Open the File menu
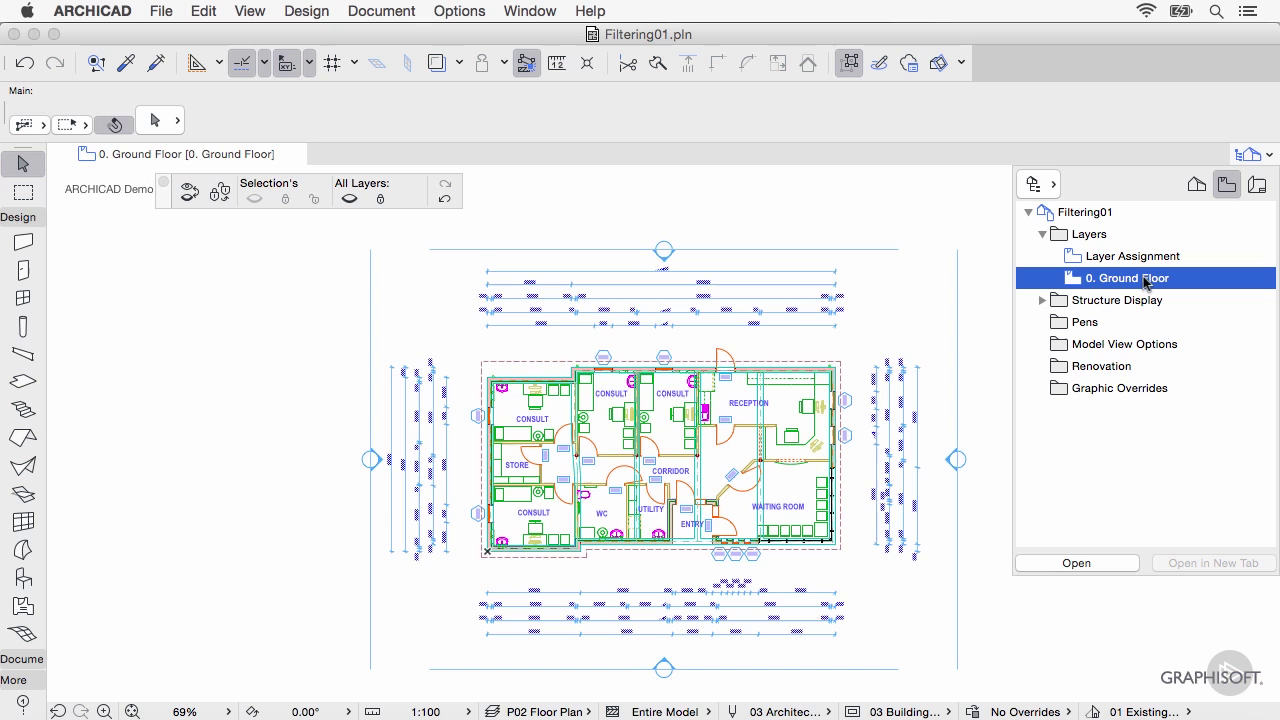Screen dimensions: 1280x720 click(x=160, y=11)
